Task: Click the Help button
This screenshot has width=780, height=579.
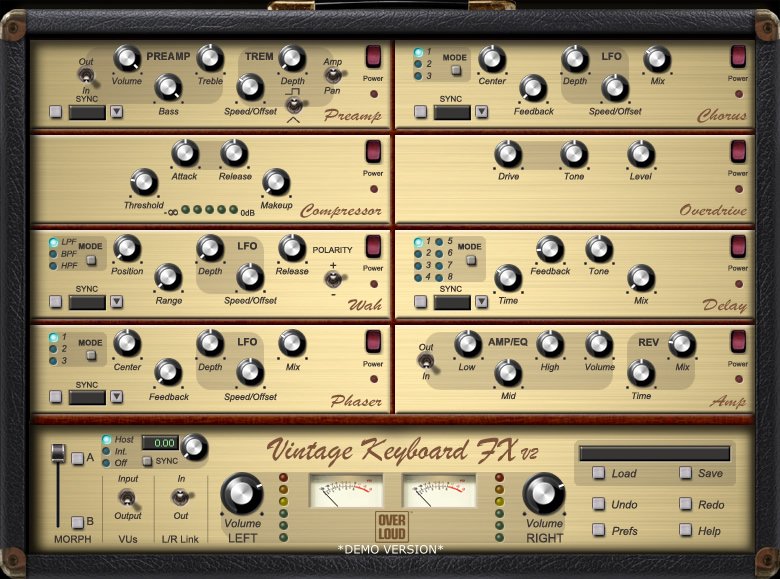Action: point(686,531)
